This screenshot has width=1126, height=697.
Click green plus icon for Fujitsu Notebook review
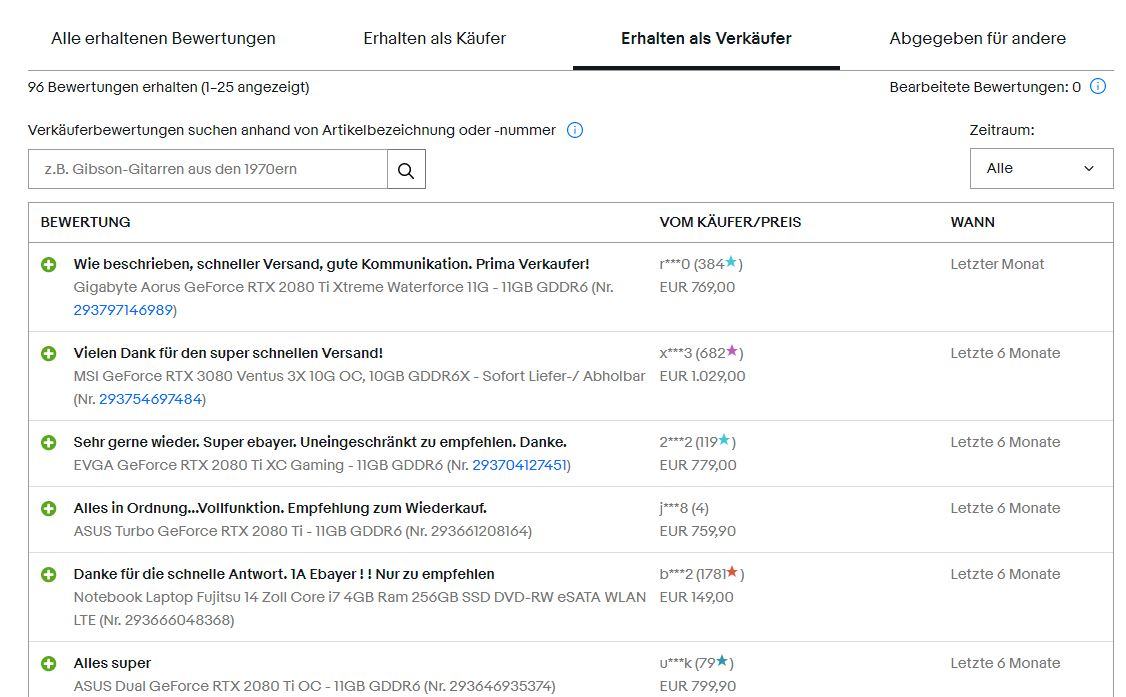click(48, 574)
